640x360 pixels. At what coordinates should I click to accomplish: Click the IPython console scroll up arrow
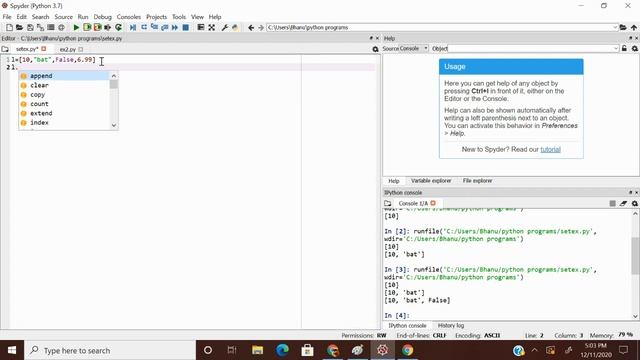point(635,213)
